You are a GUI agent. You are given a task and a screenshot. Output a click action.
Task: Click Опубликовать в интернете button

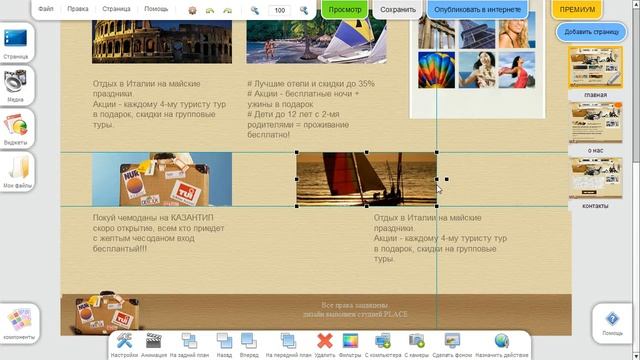coord(478,9)
